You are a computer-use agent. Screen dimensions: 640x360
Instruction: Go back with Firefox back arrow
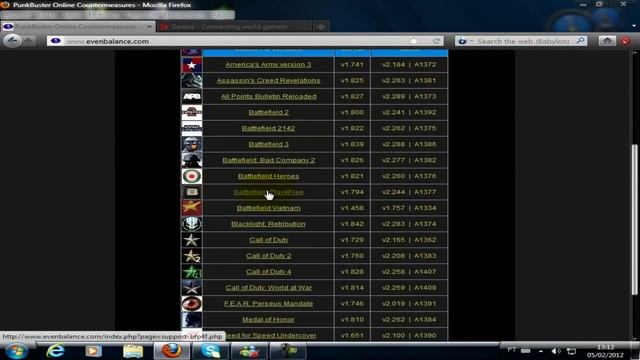click(x=12, y=41)
